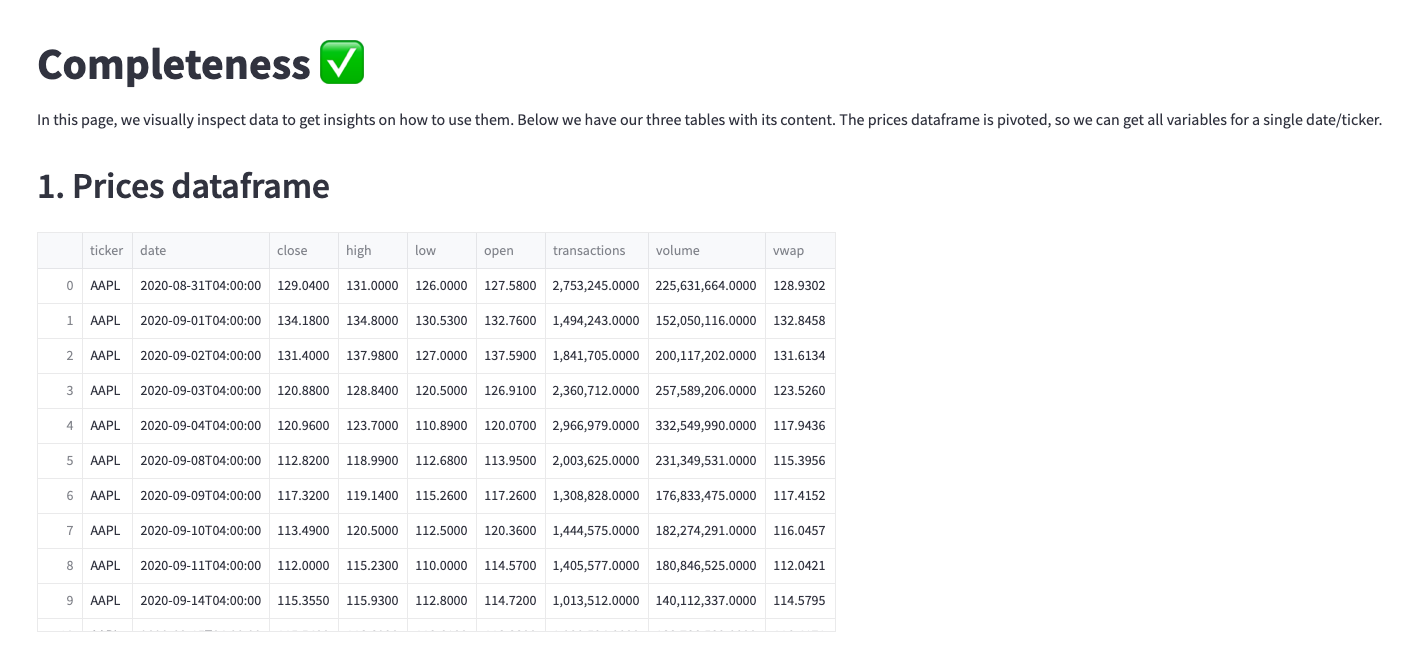Select the vwap column header
Screen dimensions: 1408x662
[800, 251]
